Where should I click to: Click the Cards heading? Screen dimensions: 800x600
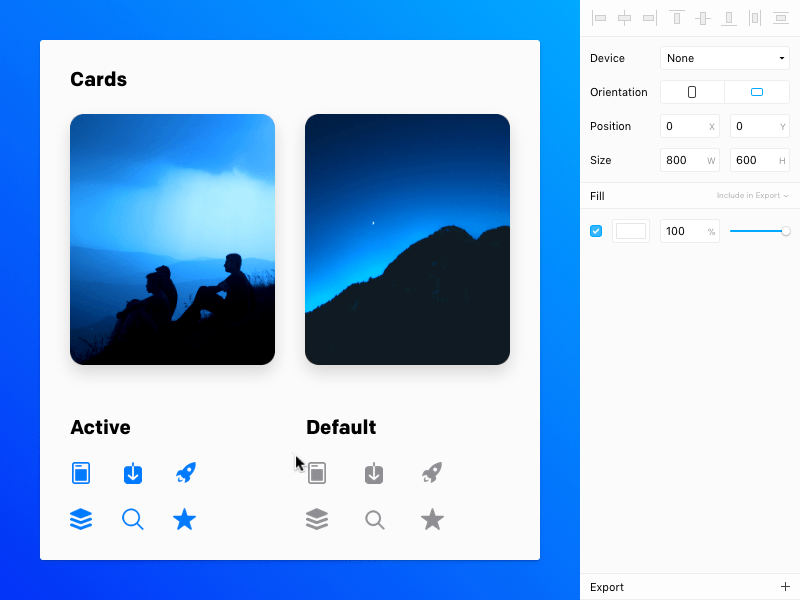point(98,79)
